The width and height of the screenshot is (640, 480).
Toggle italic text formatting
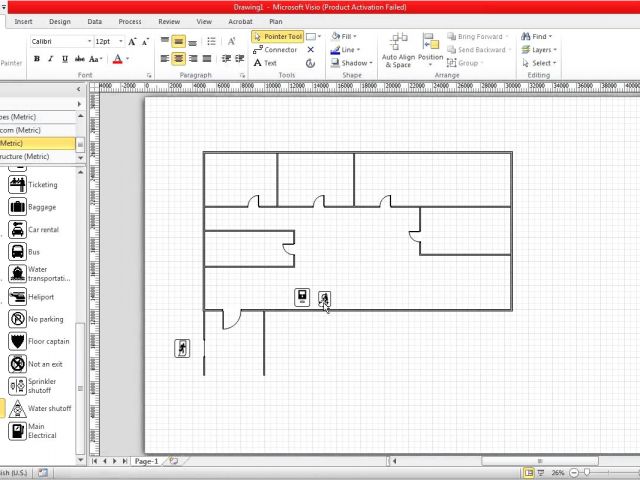point(51,59)
